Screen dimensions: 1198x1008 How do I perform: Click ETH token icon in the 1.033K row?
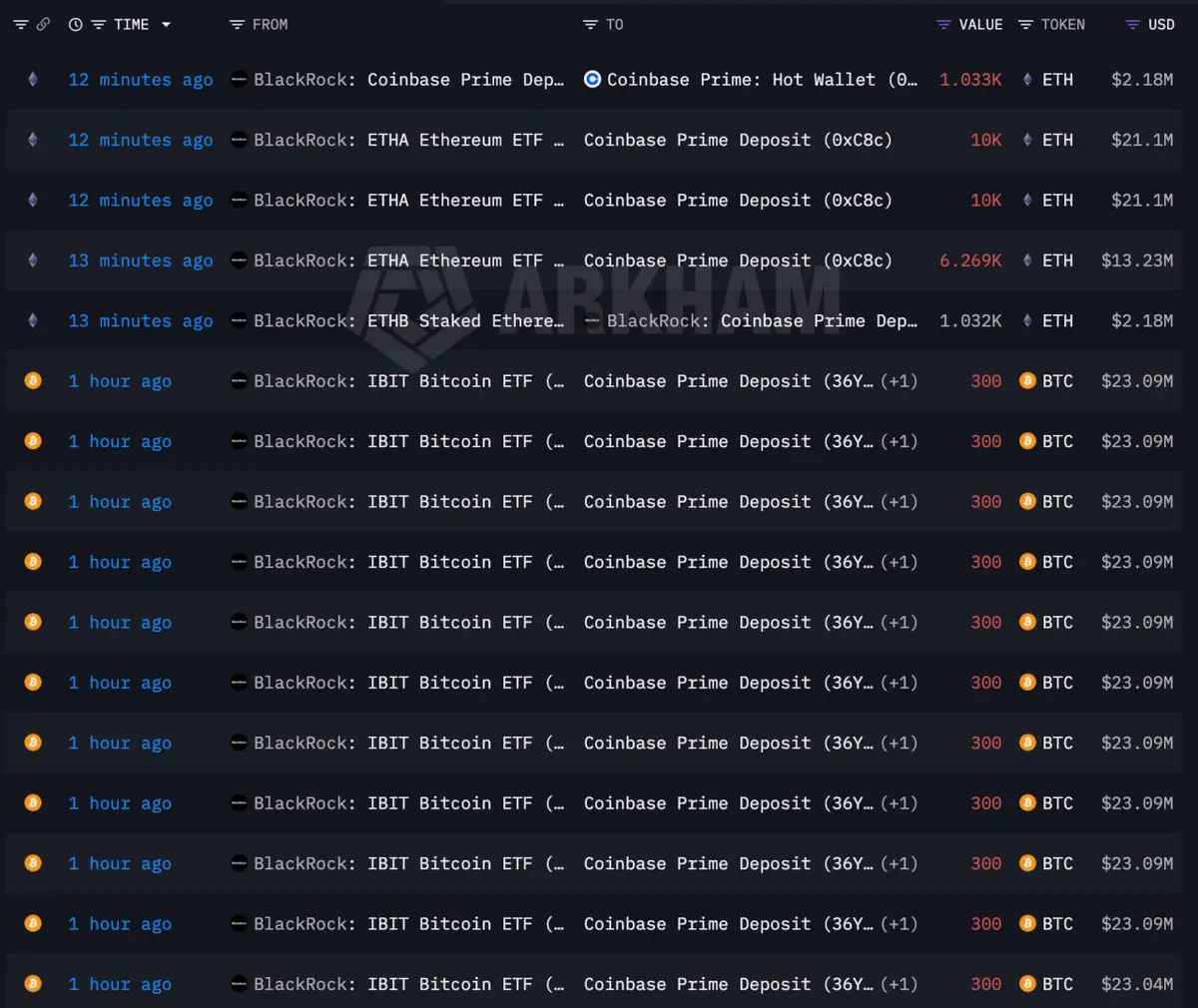[x=1027, y=80]
